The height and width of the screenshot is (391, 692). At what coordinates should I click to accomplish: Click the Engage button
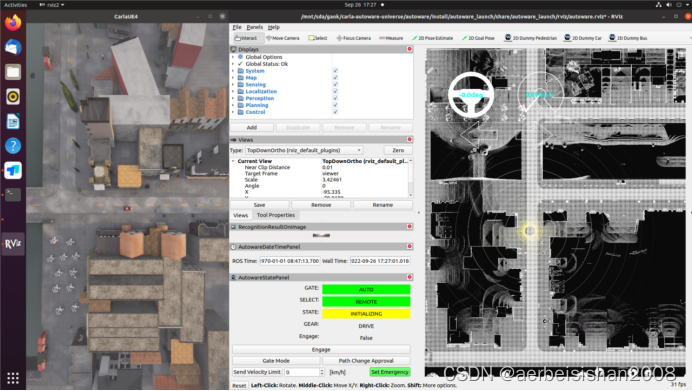321,350
